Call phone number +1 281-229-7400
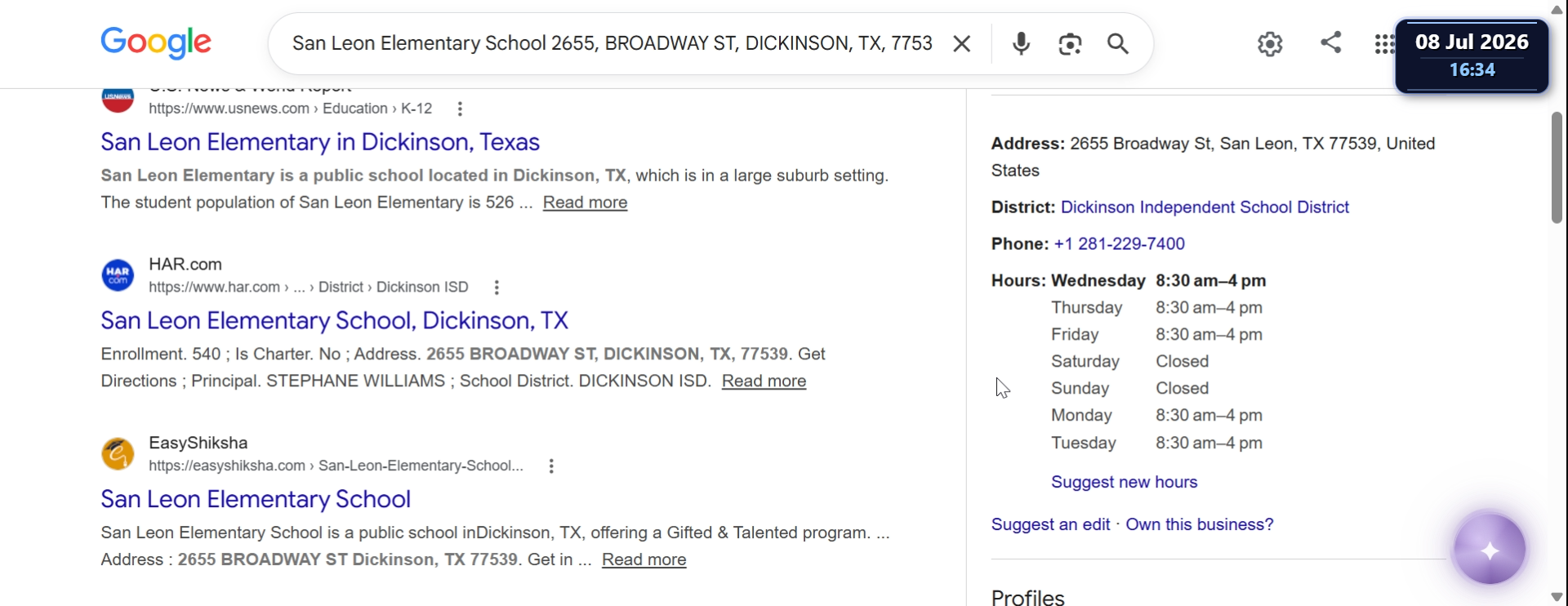1568x606 pixels. pyautogui.click(x=1119, y=244)
